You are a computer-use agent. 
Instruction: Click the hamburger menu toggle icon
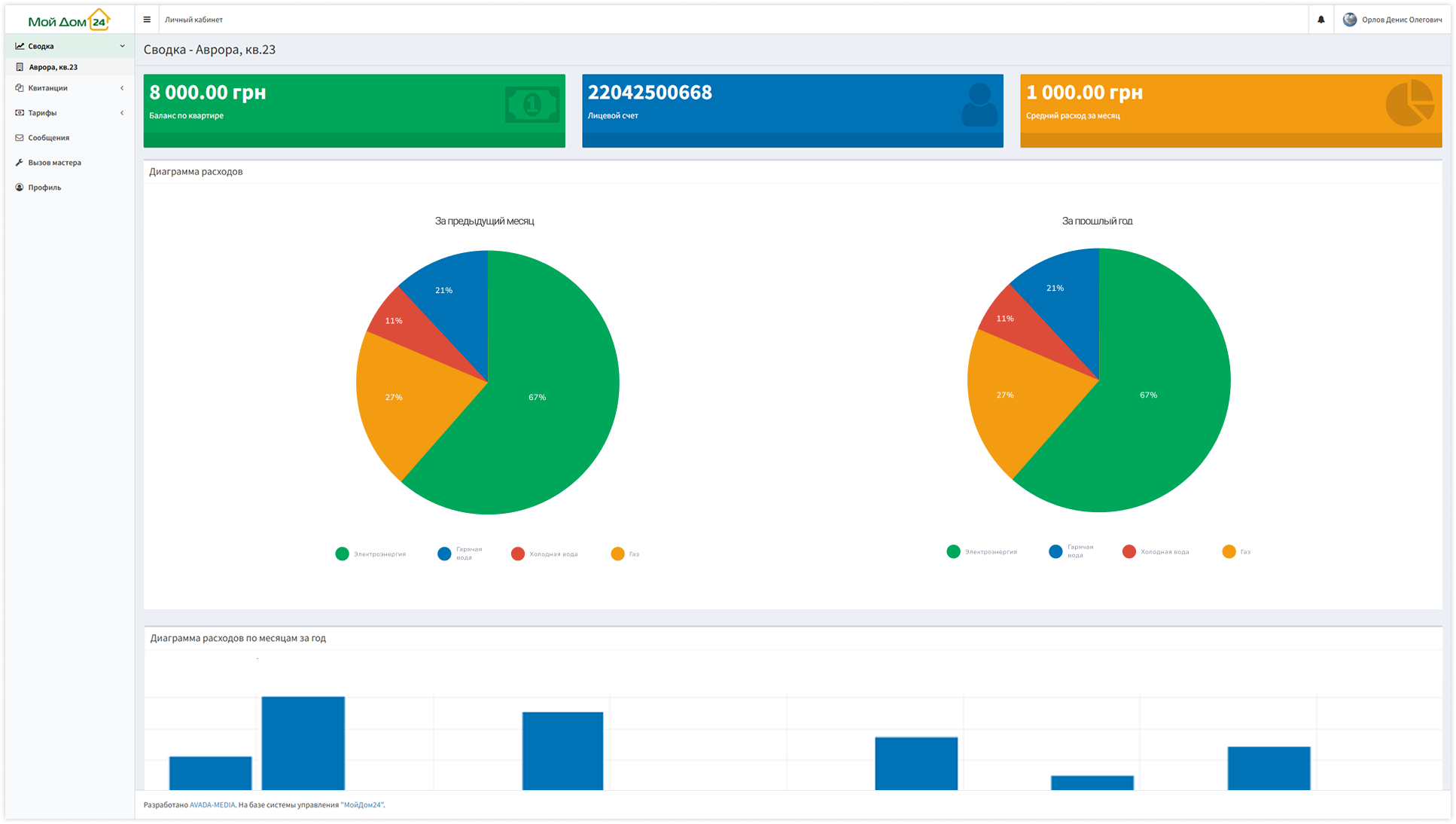tap(147, 20)
